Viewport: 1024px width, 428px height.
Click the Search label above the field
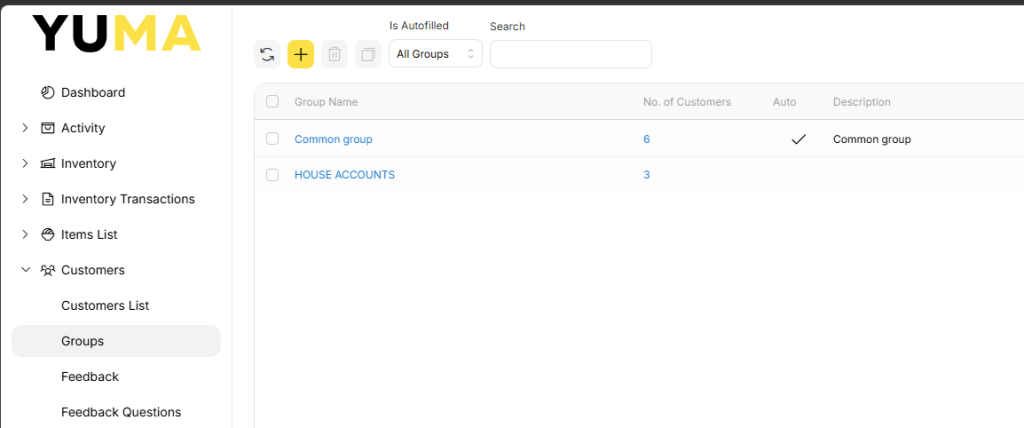click(507, 26)
